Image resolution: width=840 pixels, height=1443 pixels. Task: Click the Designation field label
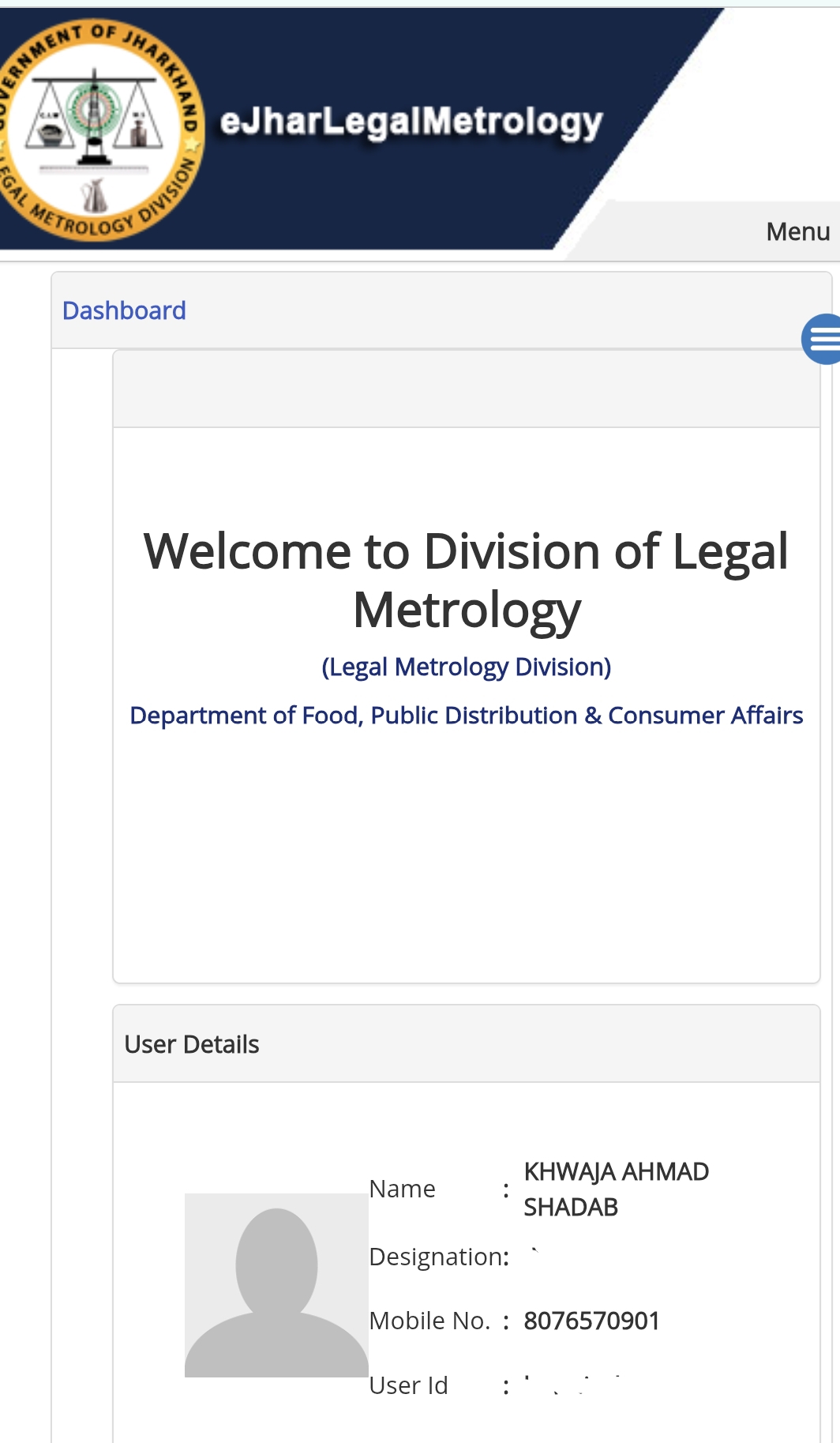[438, 1257]
